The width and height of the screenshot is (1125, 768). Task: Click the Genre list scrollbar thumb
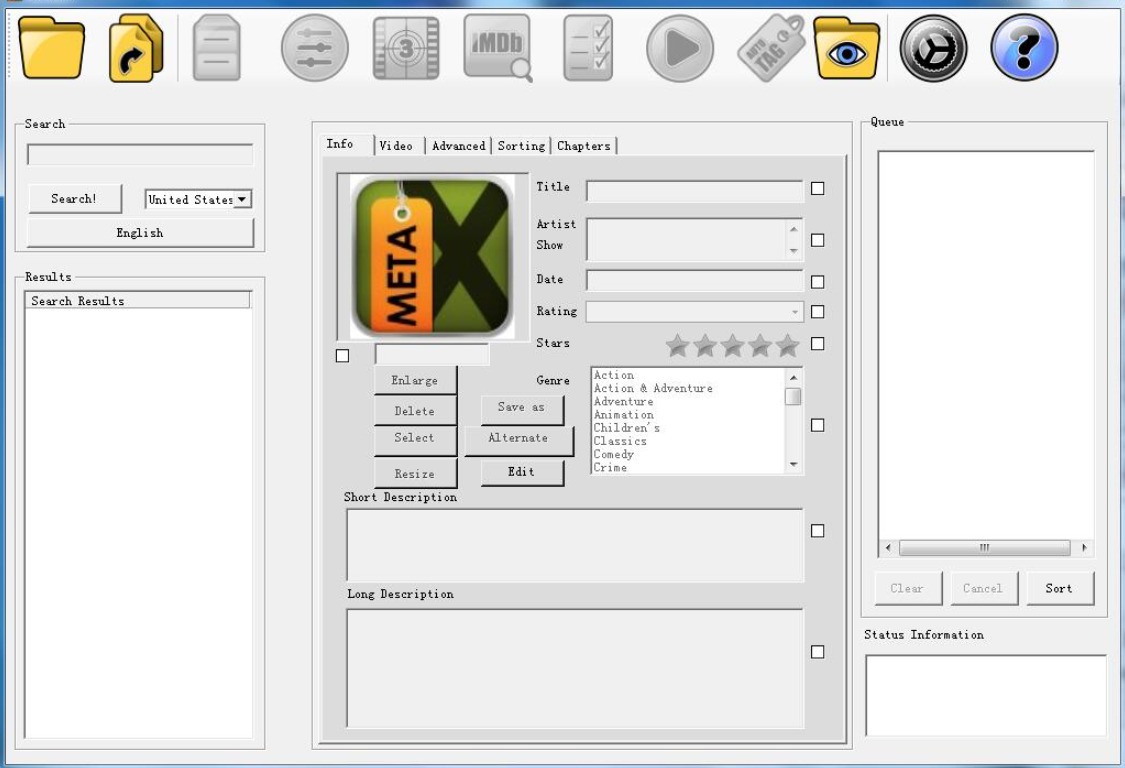(794, 396)
